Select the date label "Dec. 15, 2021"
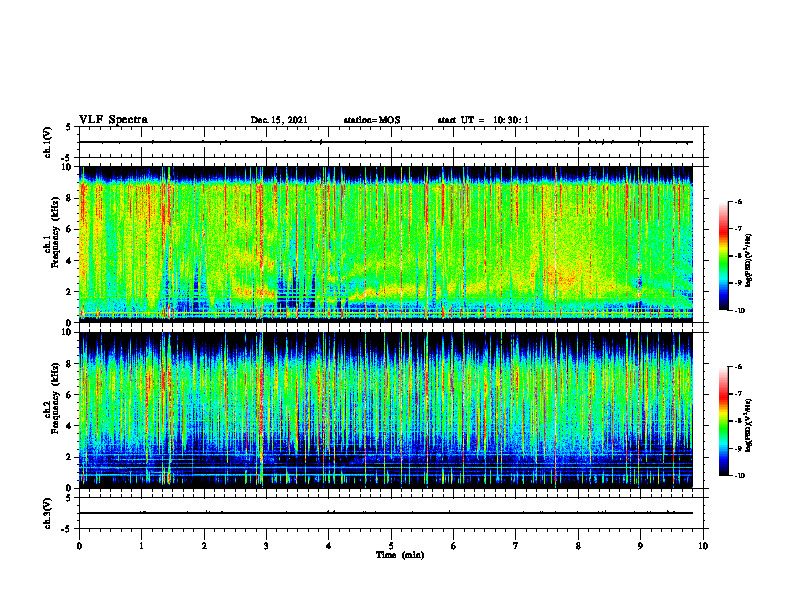Screen dimensions: 792x612 click(279, 120)
